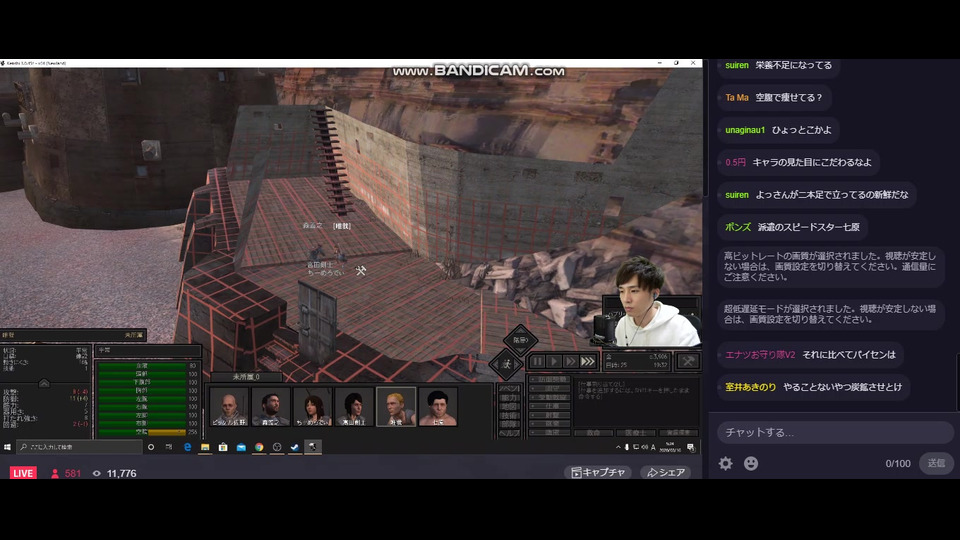Open the ヘルプ help menu
The image size is (960, 540).
point(509,433)
